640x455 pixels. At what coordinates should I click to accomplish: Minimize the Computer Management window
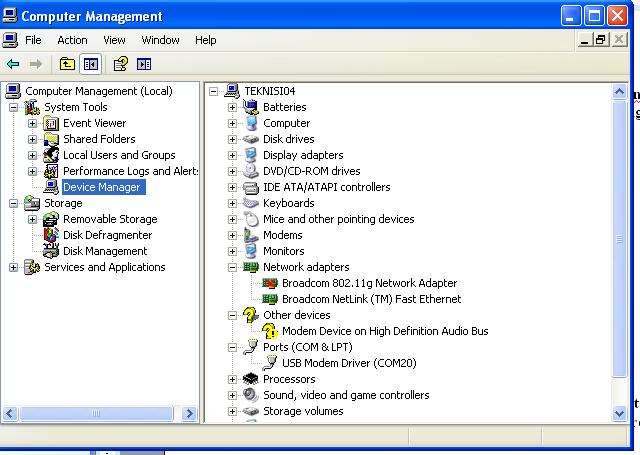tap(571, 16)
